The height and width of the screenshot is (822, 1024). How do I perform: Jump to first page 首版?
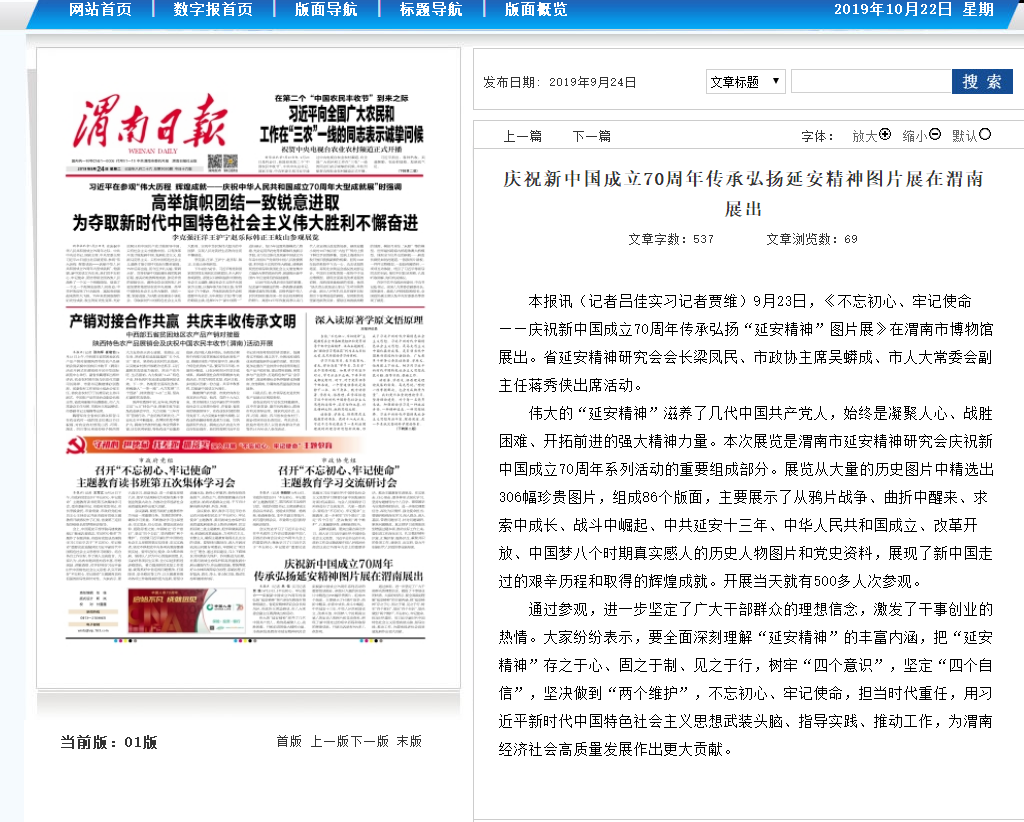(289, 741)
